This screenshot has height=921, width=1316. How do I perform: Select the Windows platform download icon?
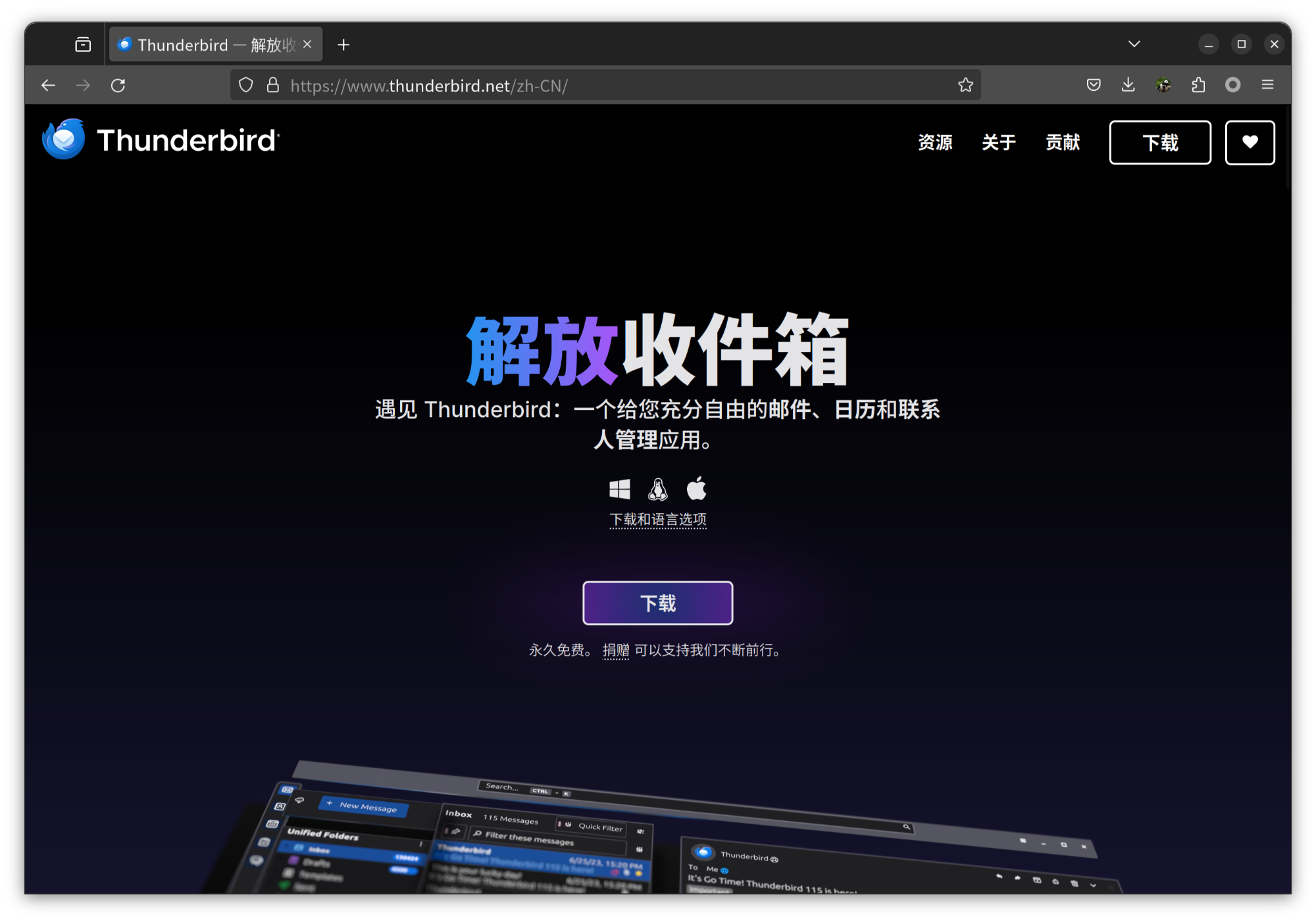click(619, 489)
